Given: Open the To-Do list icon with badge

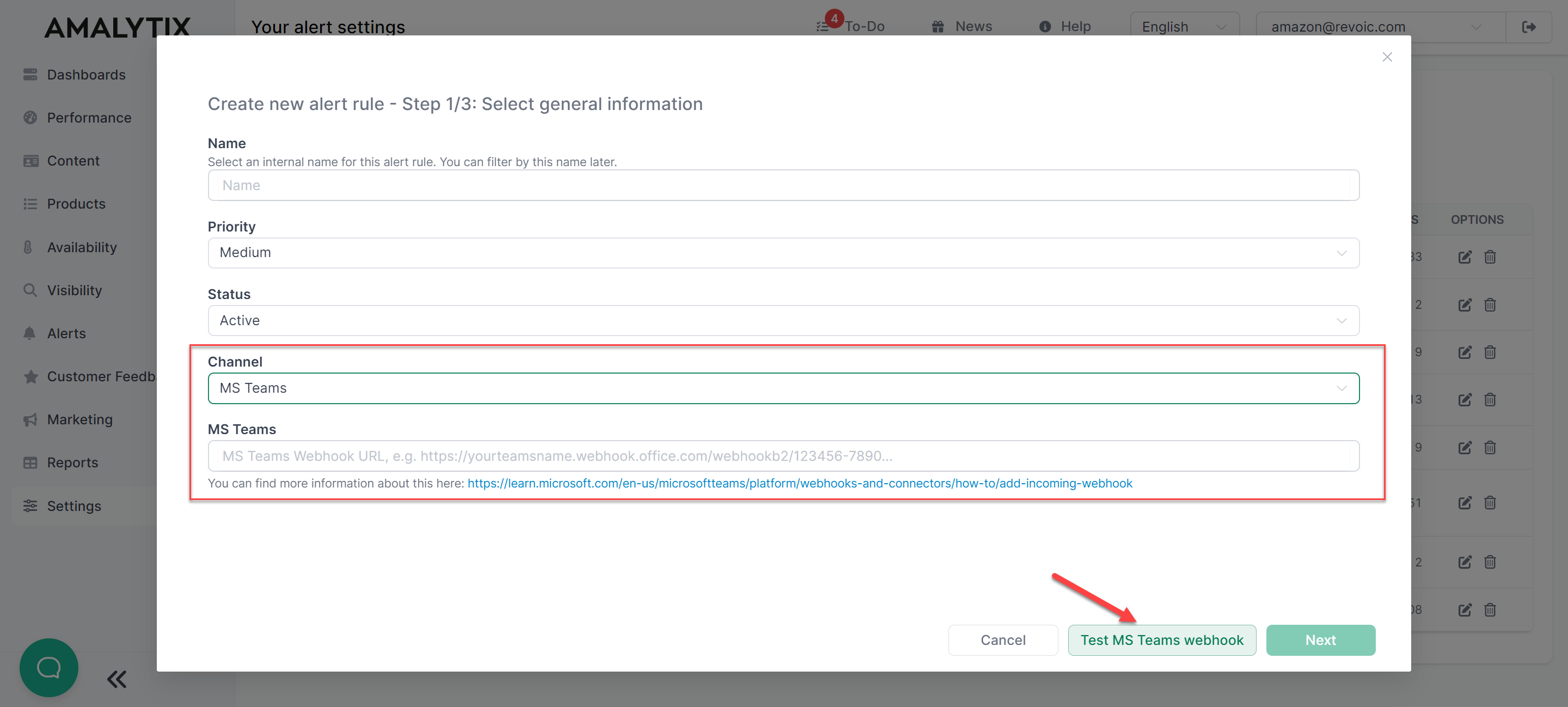Looking at the screenshot, I should (x=824, y=26).
